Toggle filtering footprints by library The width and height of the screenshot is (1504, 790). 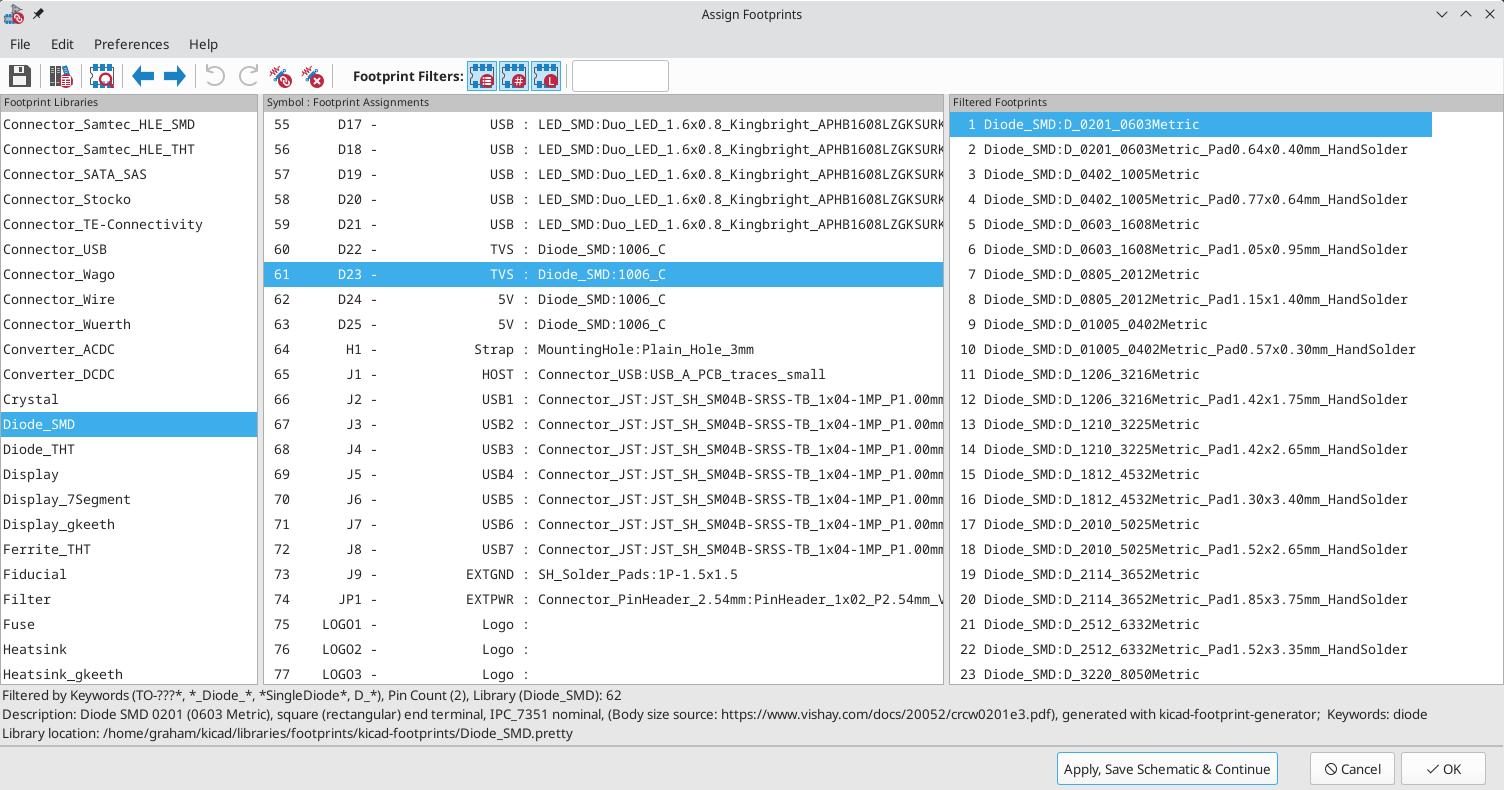545,76
